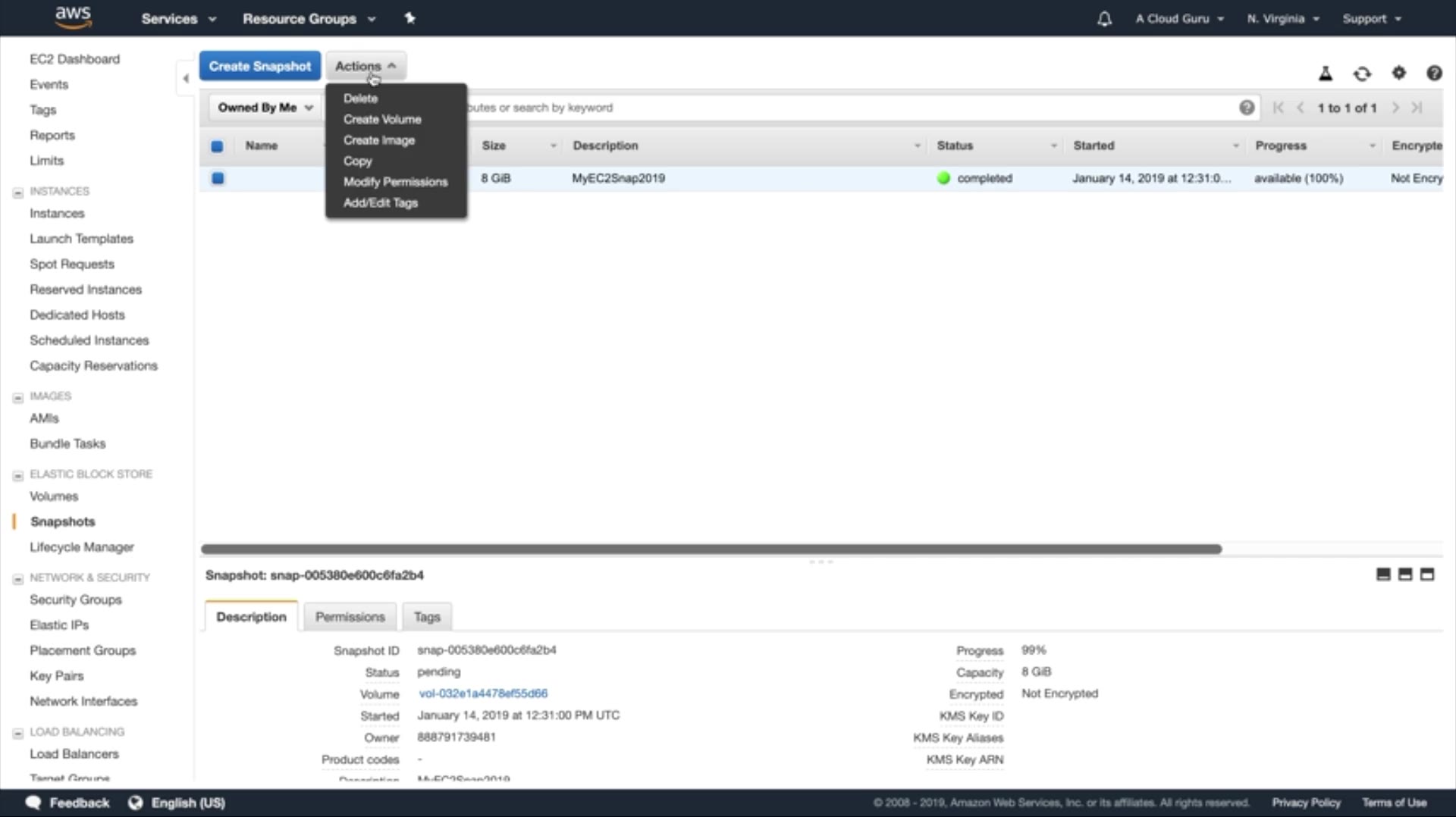The width and height of the screenshot is (1456, 817).
Task: Open the Terms of Use link
Action: [1394, 803]
